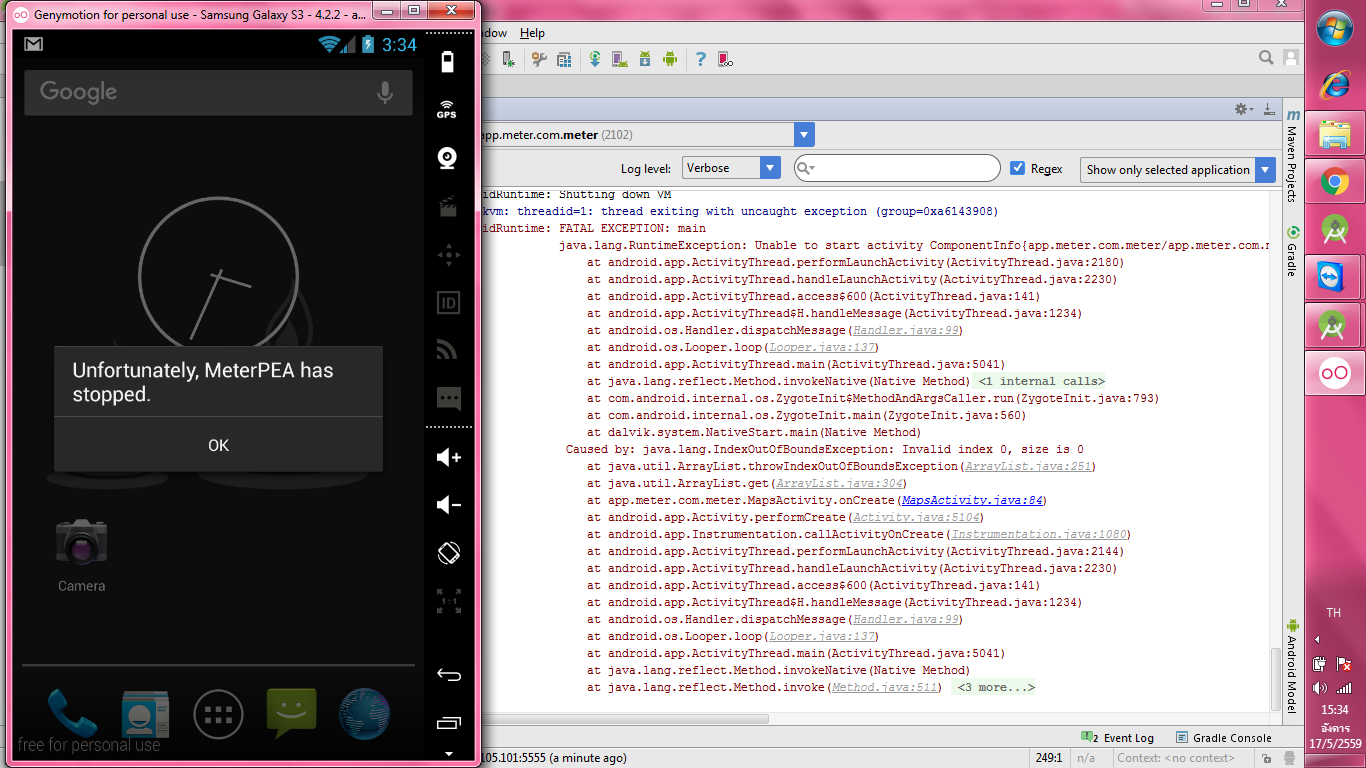Click the hide logcat panel icon

(x=1268, y=109)
